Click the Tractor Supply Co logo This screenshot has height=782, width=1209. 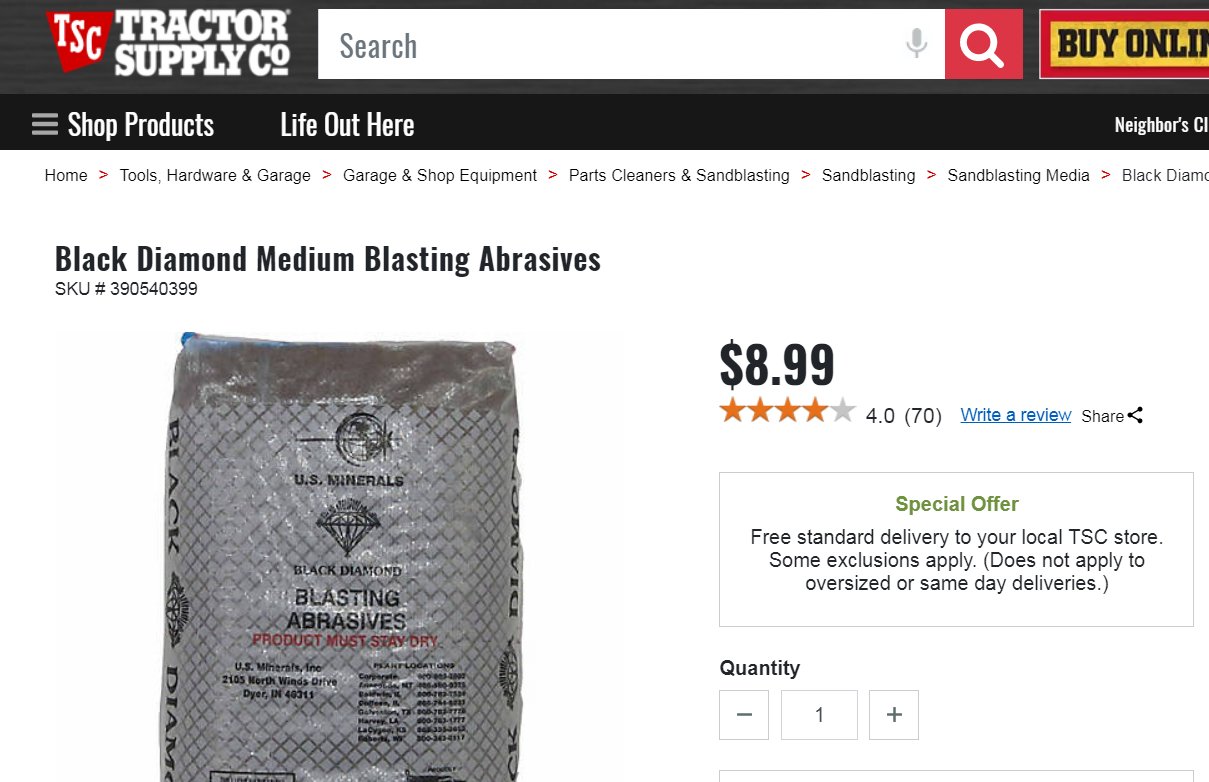[x=169, y=43]
